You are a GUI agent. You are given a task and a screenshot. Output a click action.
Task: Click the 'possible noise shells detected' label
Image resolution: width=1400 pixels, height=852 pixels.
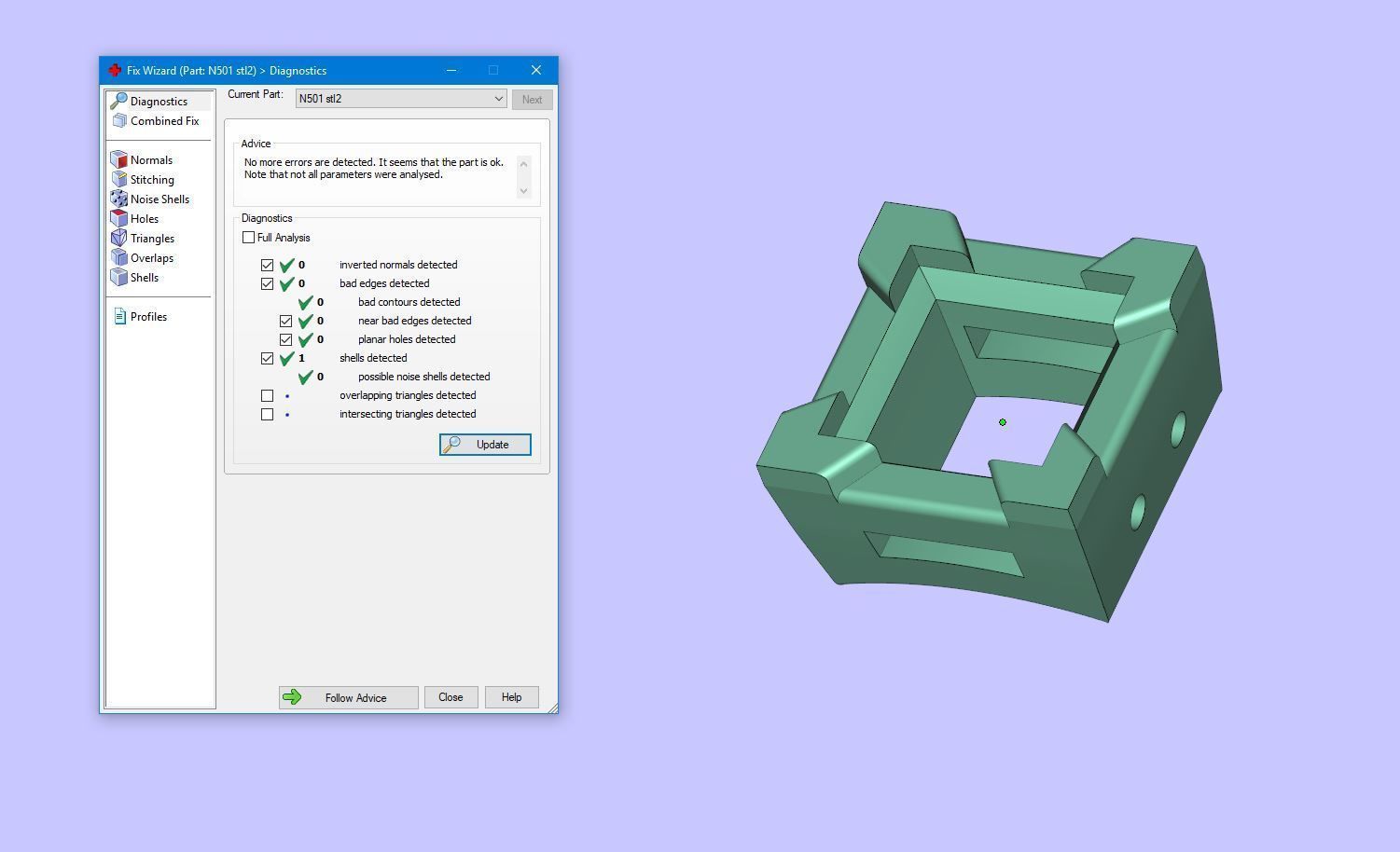[x=423, y=377]
